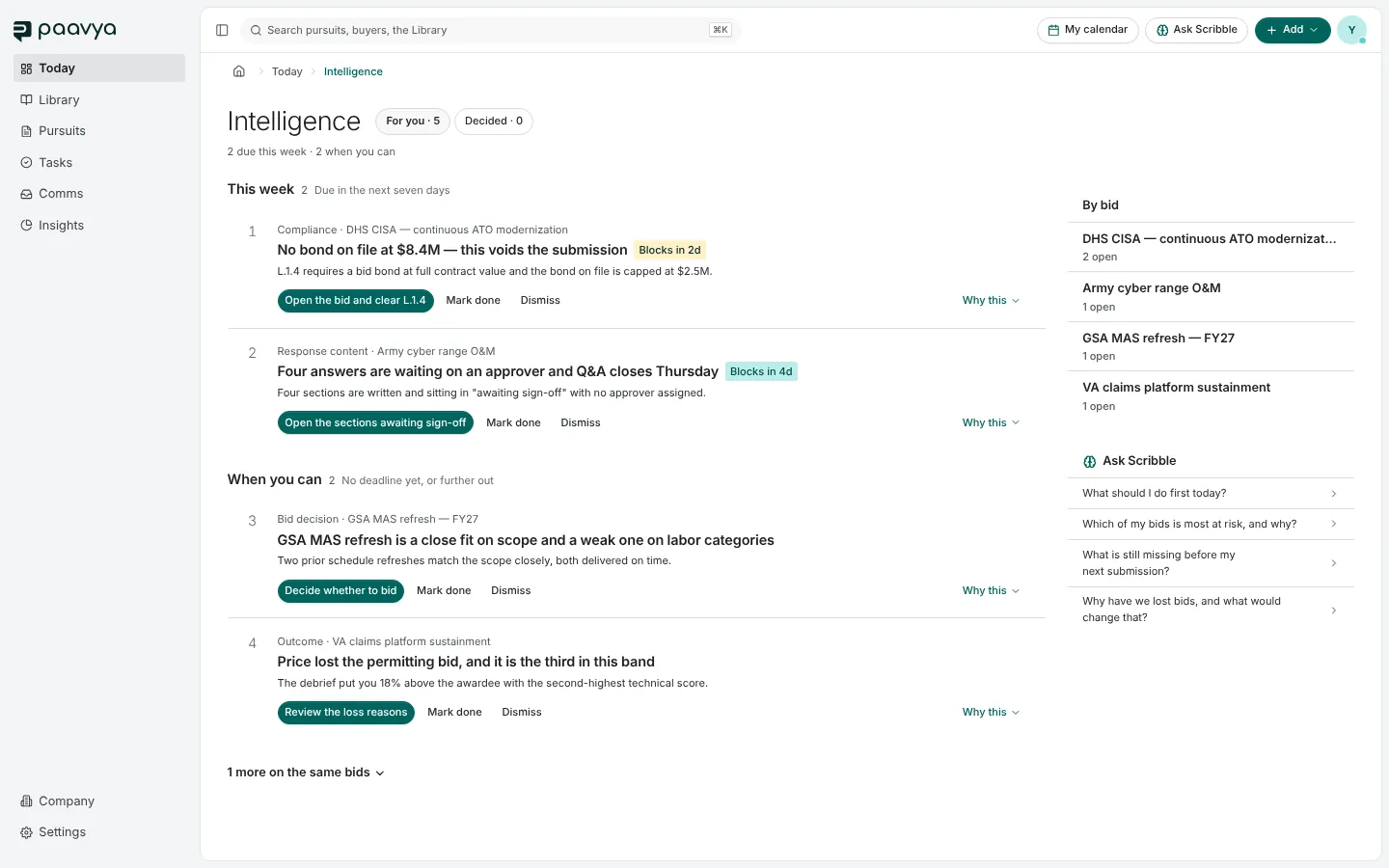Filter by VA claims platform sustainment bid
The height and width of the screenshot is (868, 1389).
coord(1211,396)
